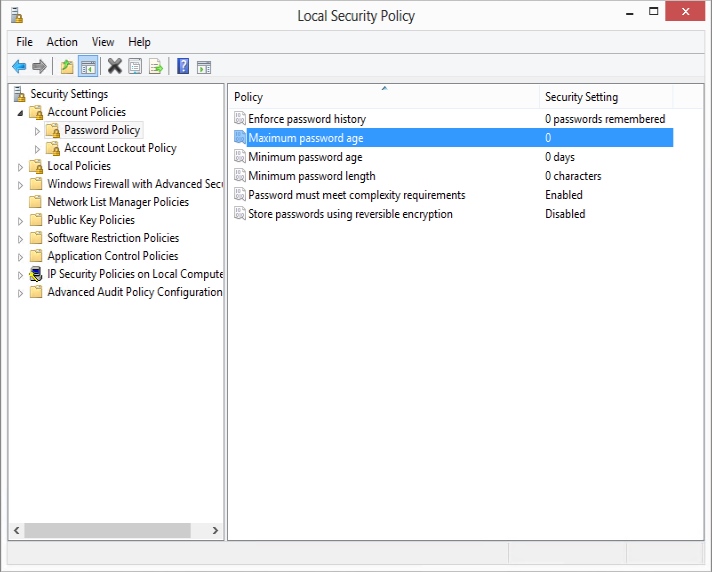Click the Enforce password history policy icon

click(x=240, y=118)
